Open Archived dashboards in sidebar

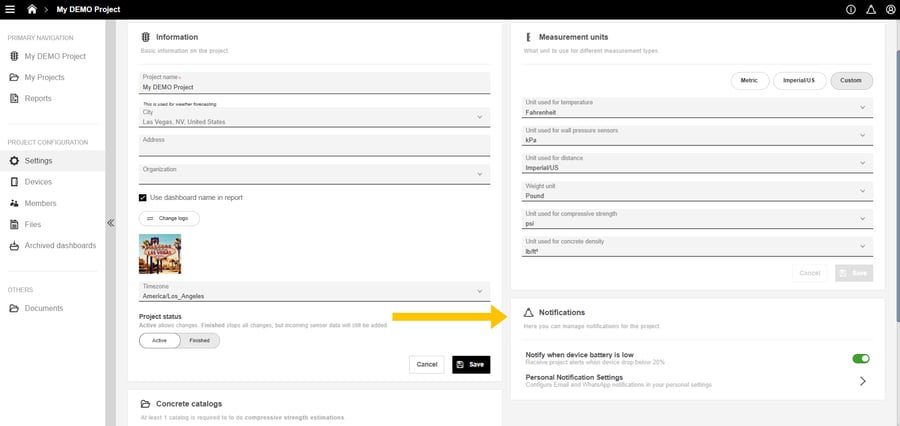[x=60, y=246]
